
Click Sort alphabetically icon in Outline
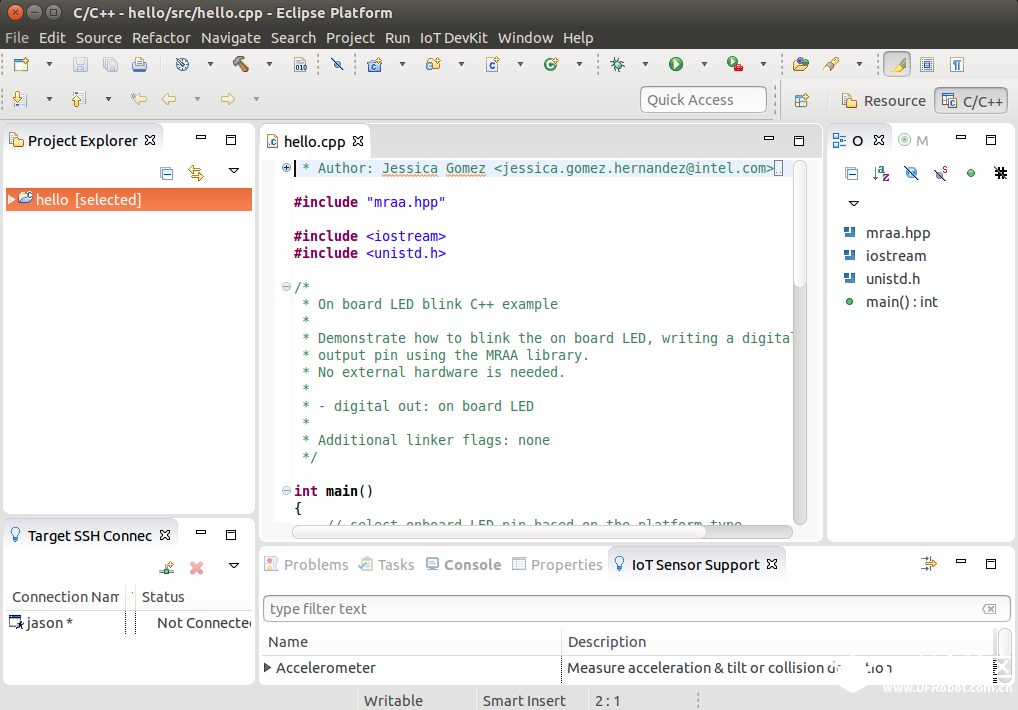tap(881, 173)
